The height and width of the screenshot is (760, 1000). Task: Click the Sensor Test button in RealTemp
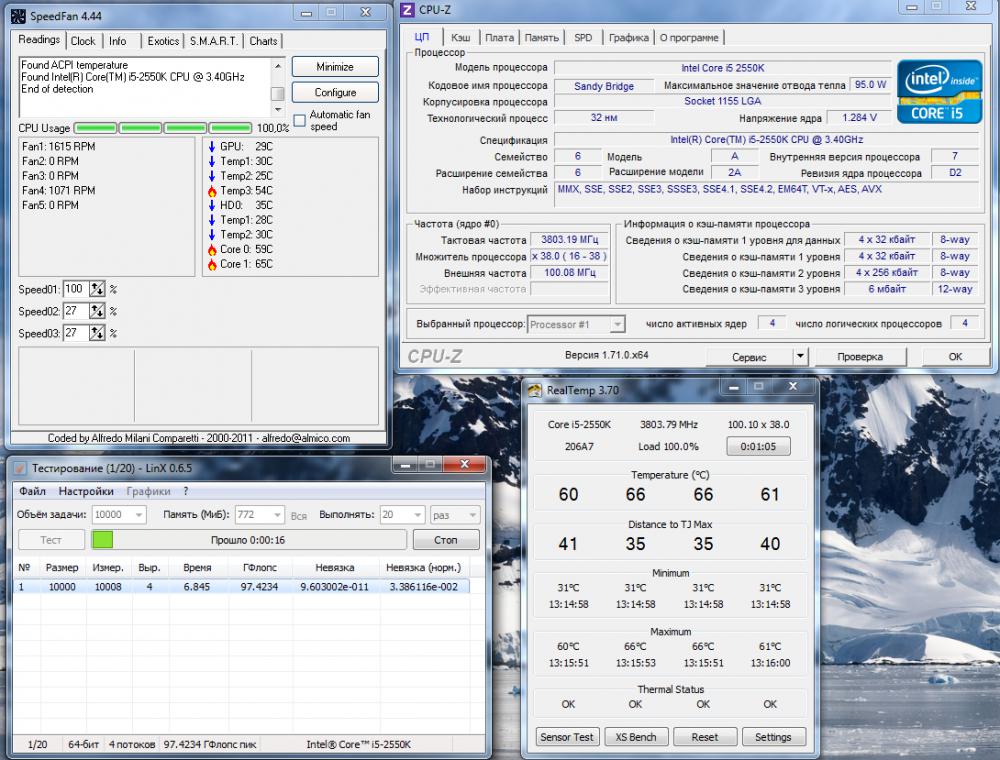pos(566,737)
